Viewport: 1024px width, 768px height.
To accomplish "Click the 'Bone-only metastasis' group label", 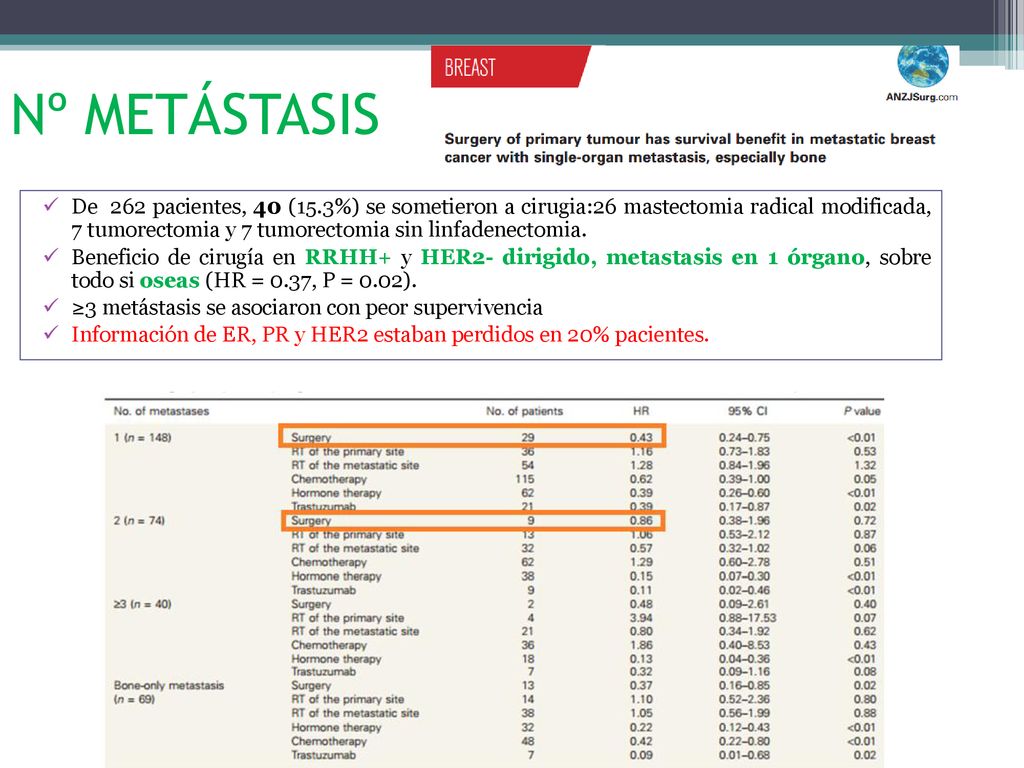I will (x=168, y=685).
